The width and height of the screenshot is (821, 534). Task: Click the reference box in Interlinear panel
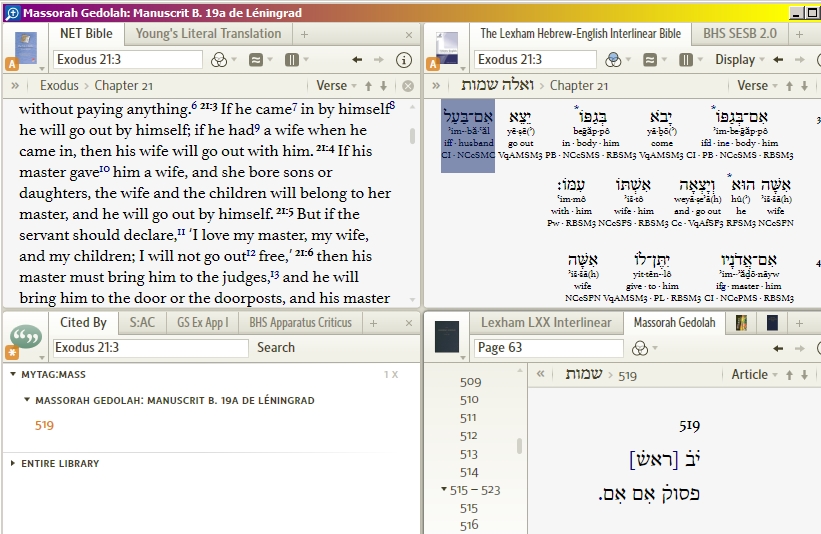[x=535, y=60]
